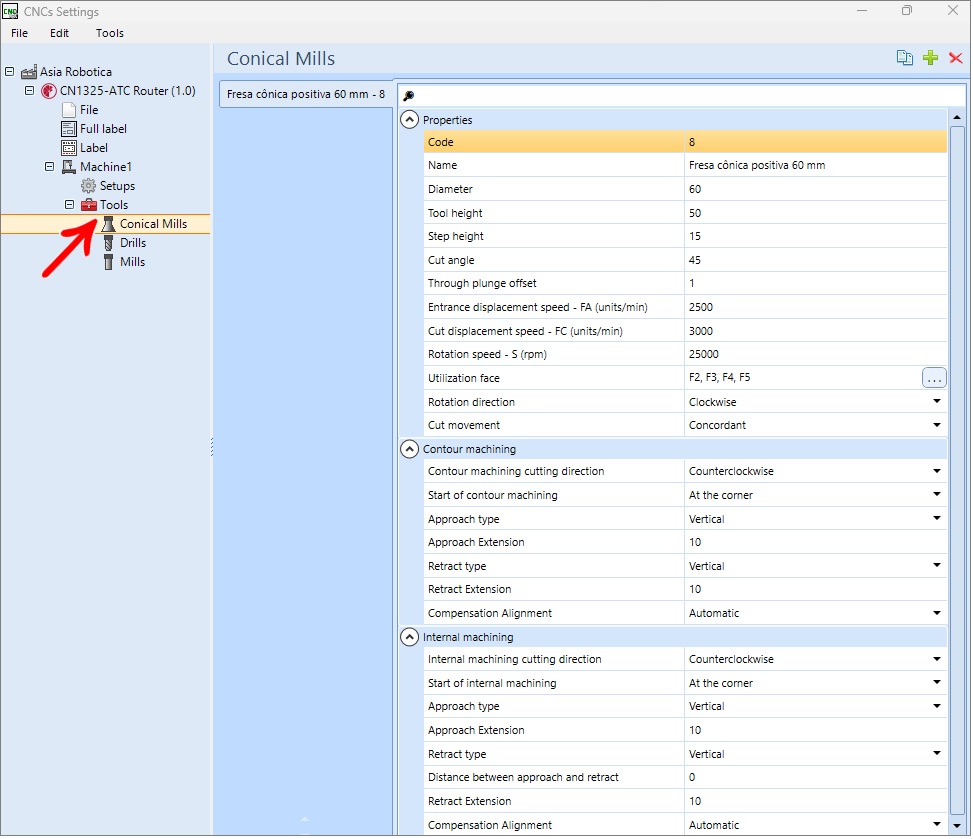The height and width of the screenshot is (839, 973).
Task: Open Compensation Alignment dropdown under Contour machining
Action: pos(936,612)
